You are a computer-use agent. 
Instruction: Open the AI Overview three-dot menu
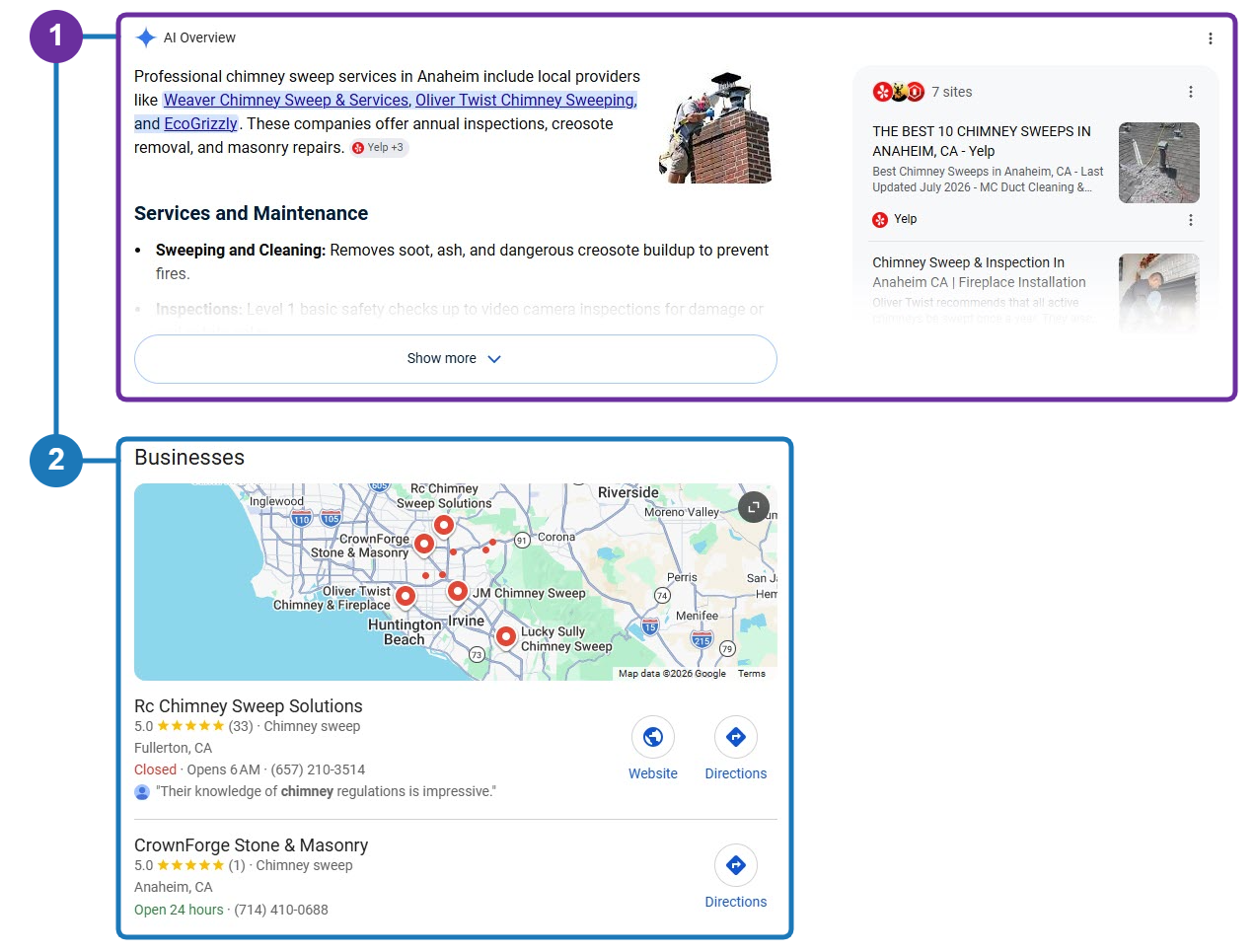[1211, 38]
